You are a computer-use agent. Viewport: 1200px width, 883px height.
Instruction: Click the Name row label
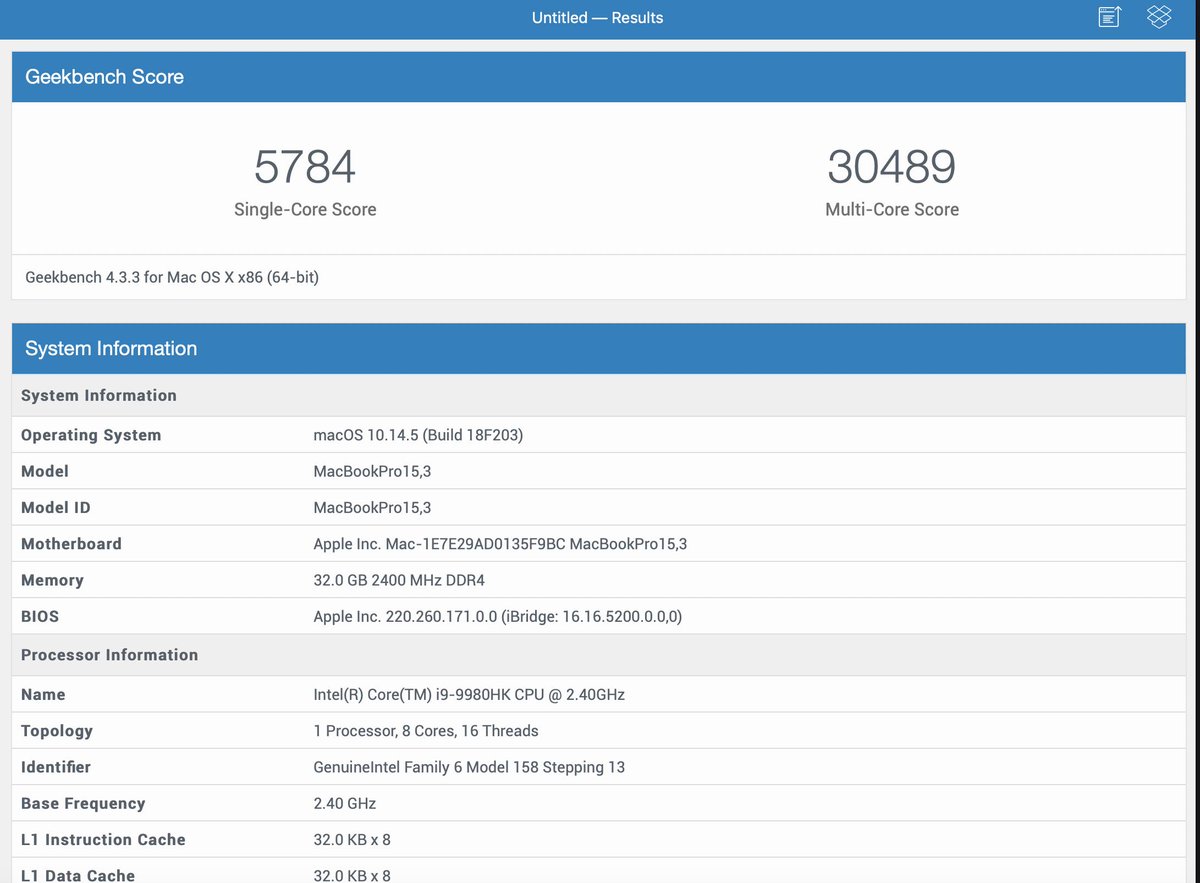(x=43, y=695)
